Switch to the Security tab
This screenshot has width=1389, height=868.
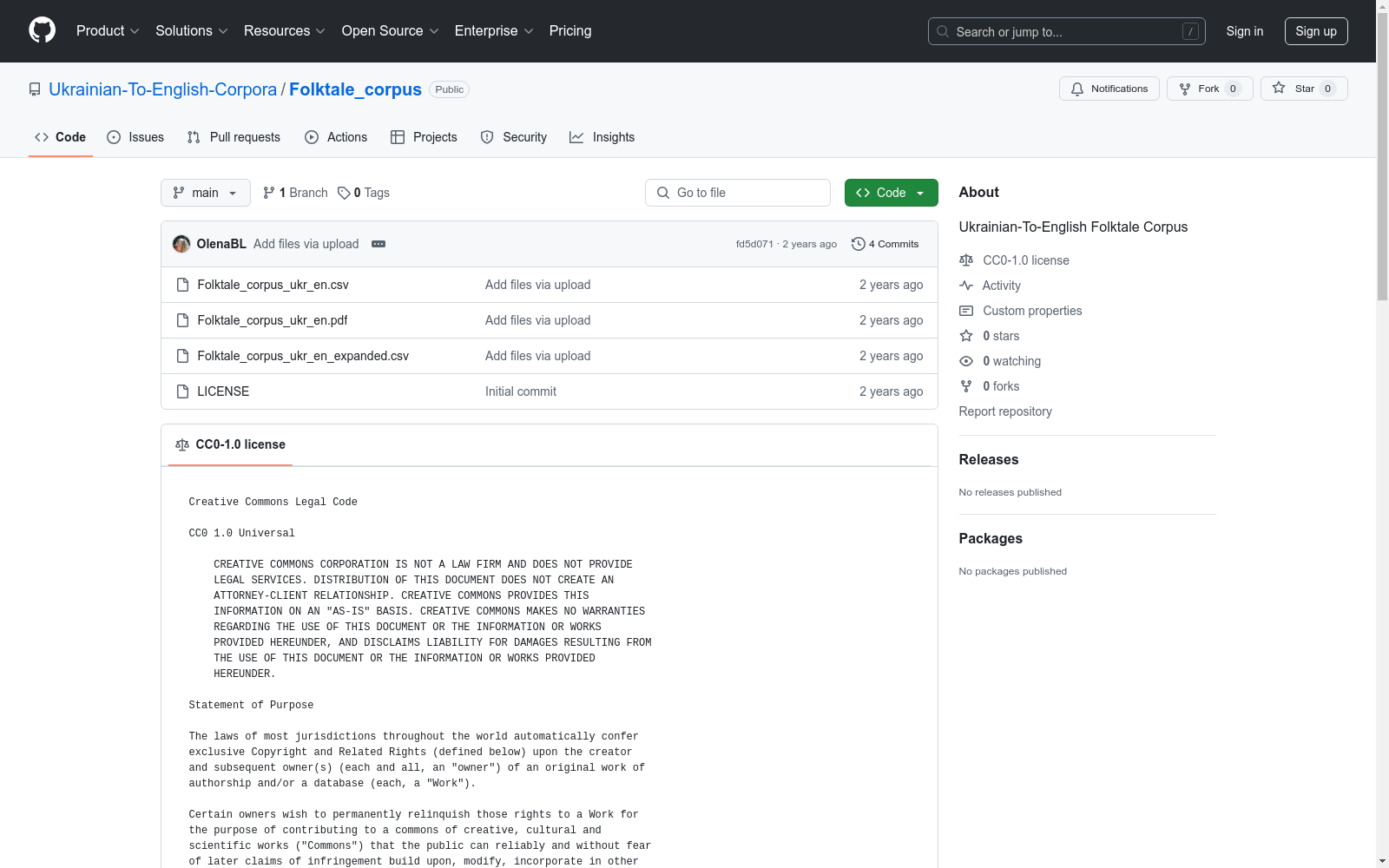click(x=514, y=137)
